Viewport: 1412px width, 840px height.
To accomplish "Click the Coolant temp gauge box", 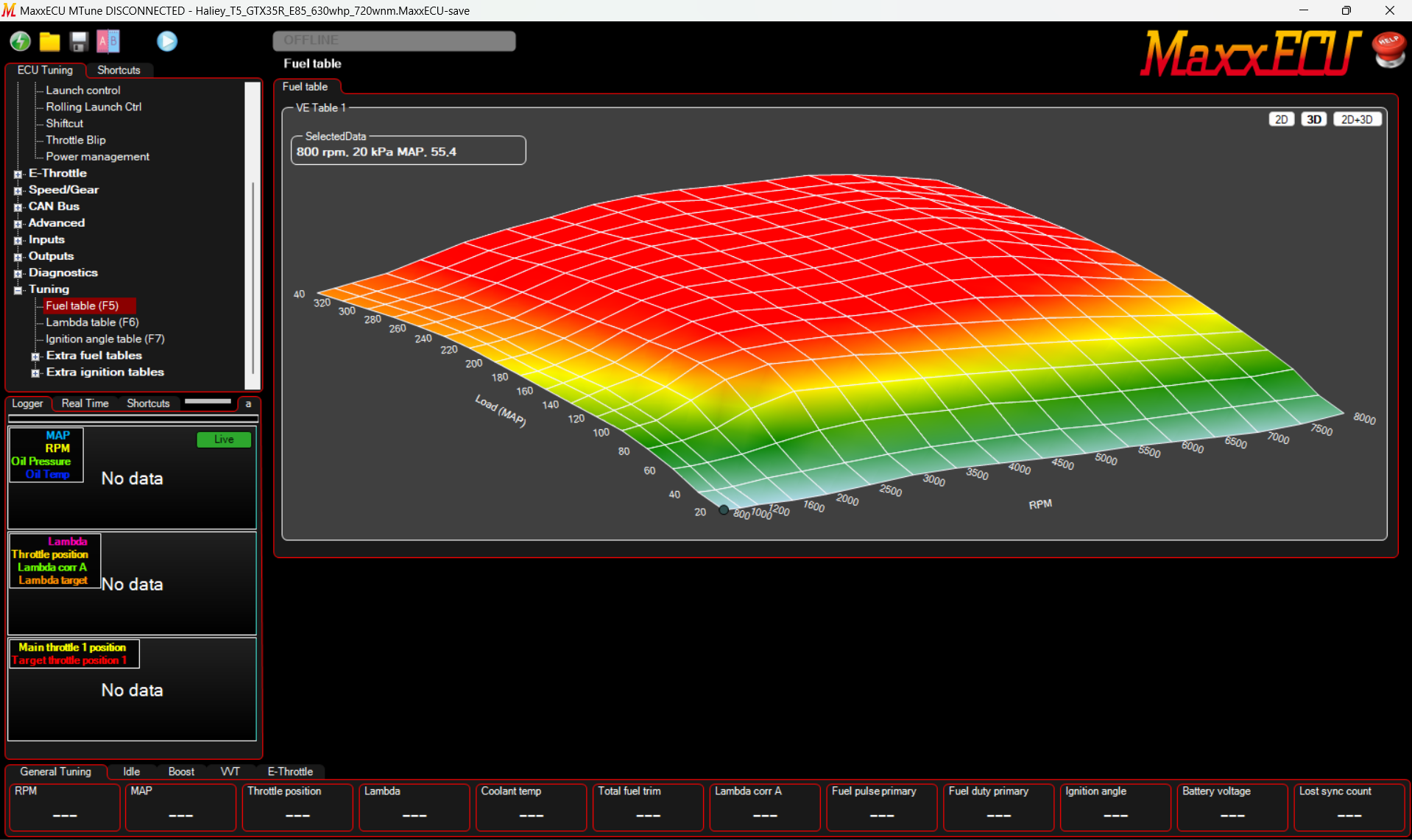I will [x=532, y=807].
